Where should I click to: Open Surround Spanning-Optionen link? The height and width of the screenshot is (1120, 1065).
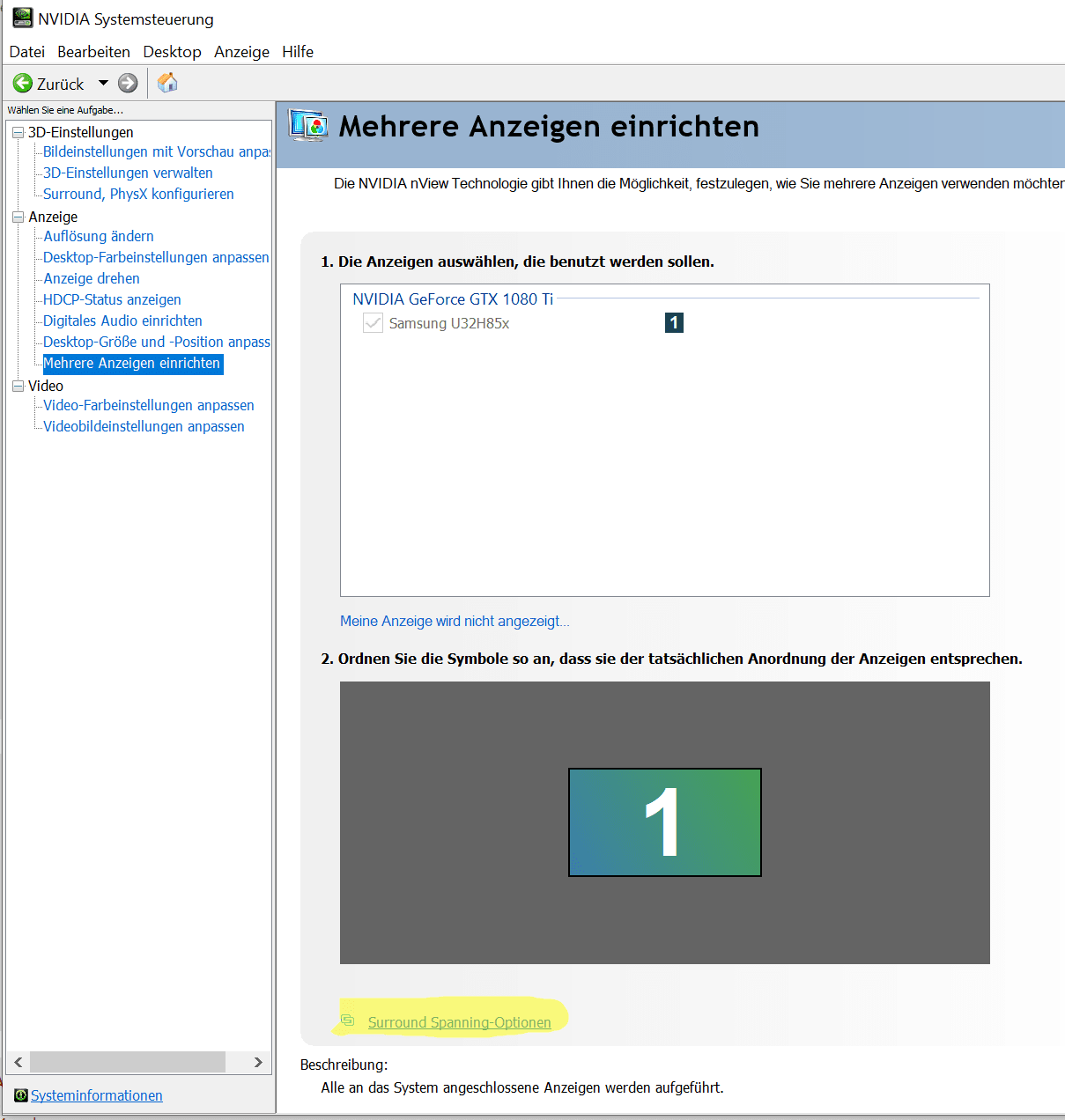(459, 1022)
